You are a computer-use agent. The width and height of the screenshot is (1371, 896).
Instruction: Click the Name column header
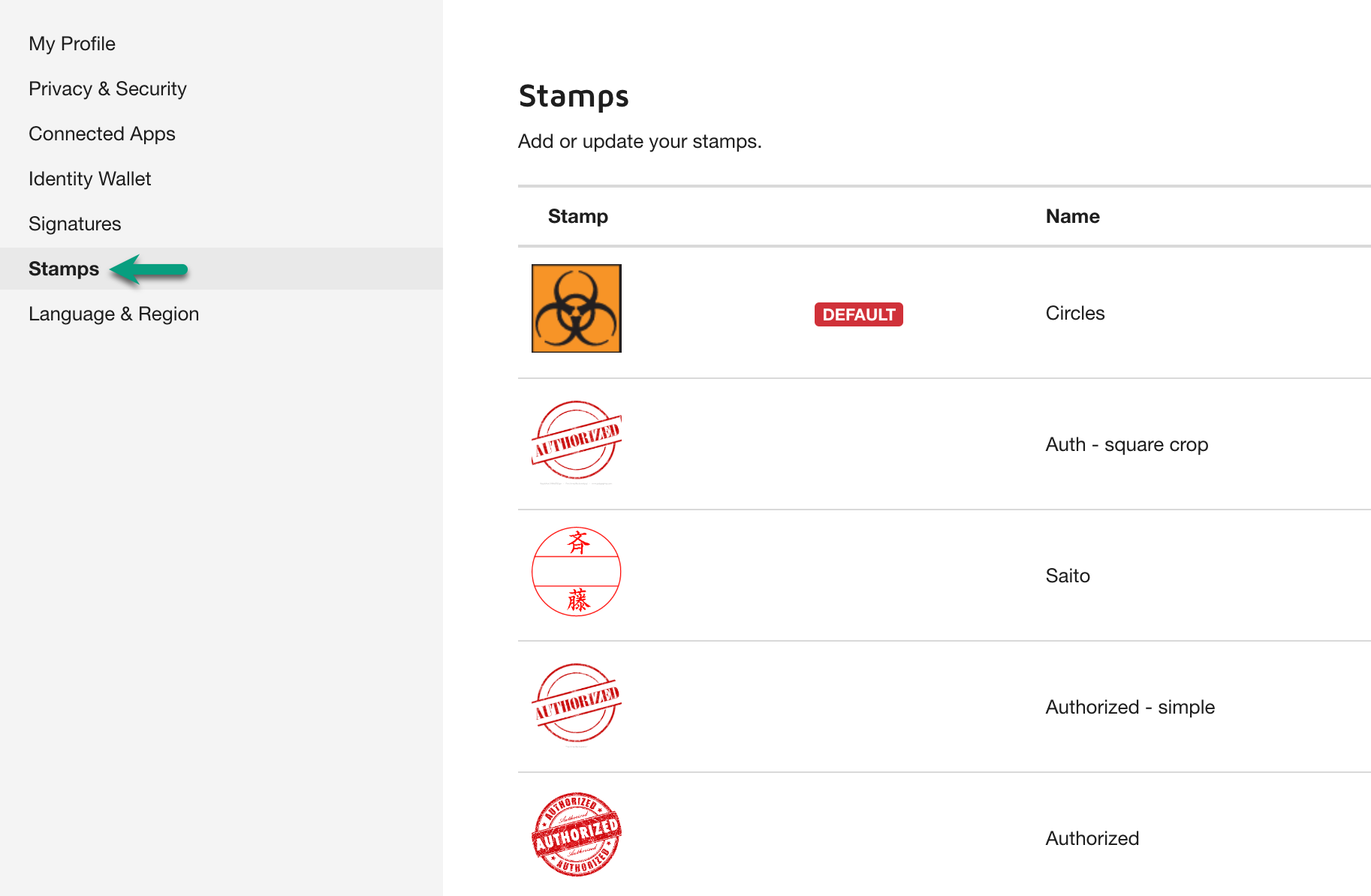coord(1072,216)
